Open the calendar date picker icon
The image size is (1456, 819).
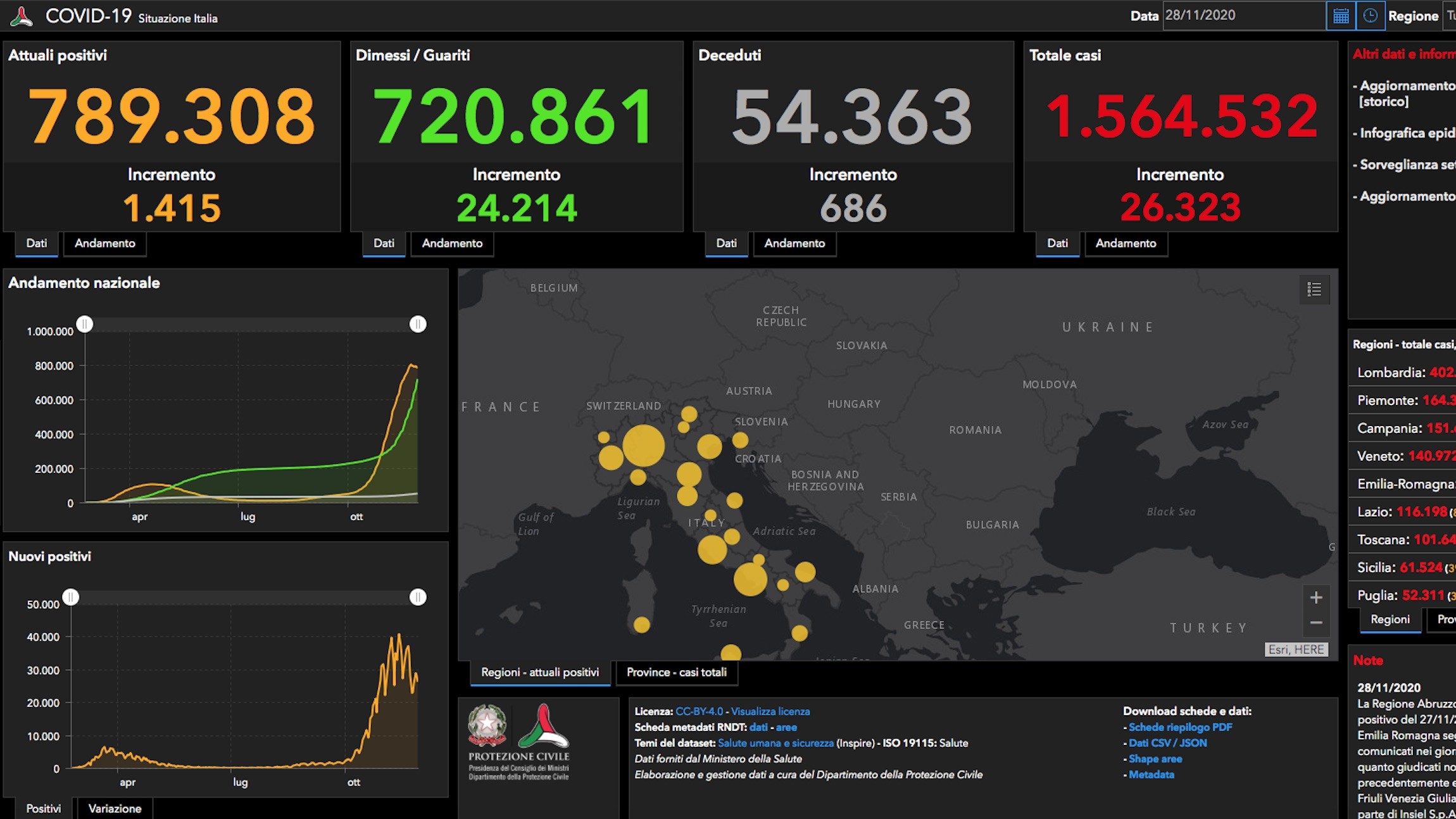pyautogui.click(x=1341, y=16)
